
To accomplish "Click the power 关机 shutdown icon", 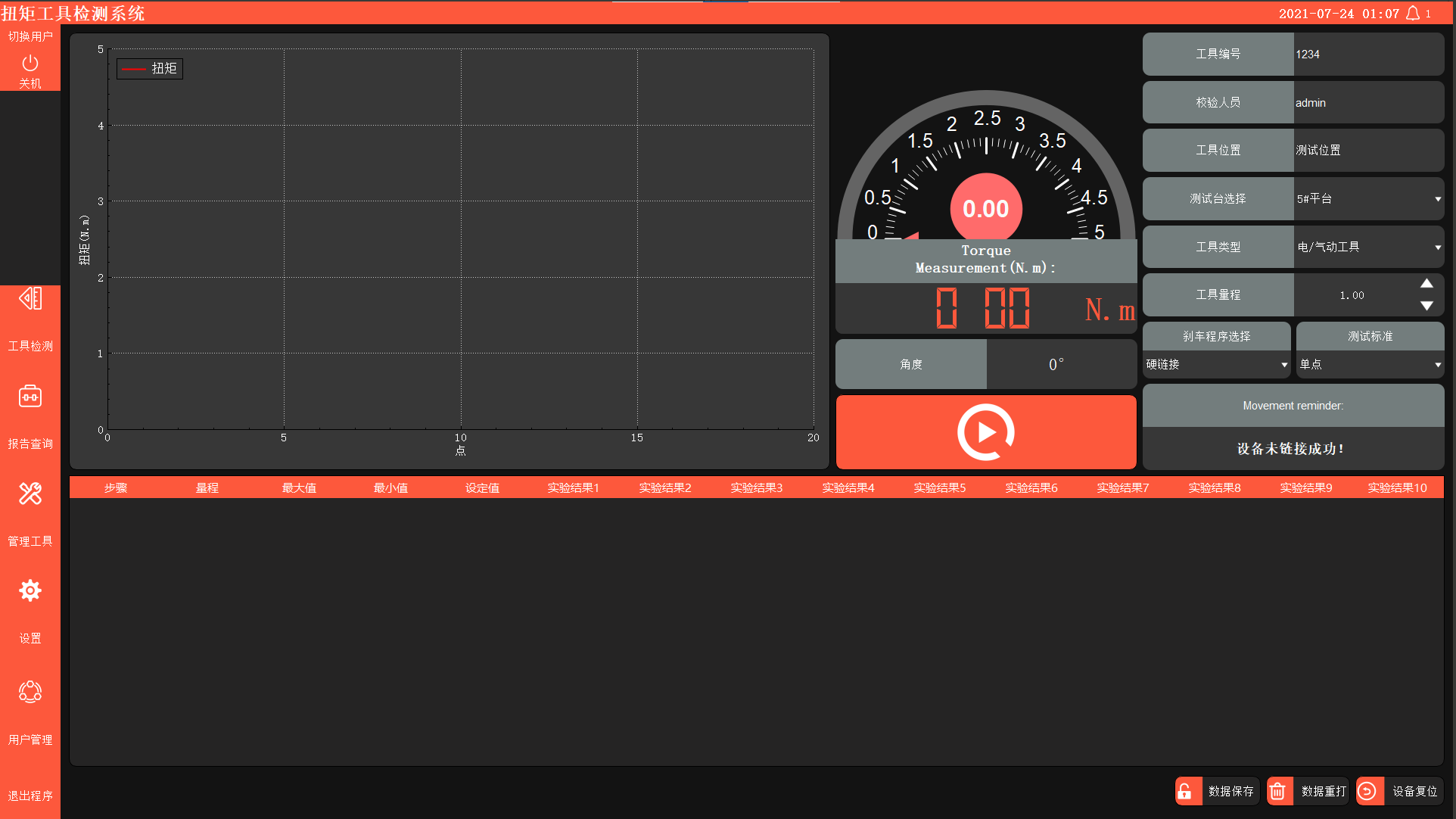I will [30, 64].
